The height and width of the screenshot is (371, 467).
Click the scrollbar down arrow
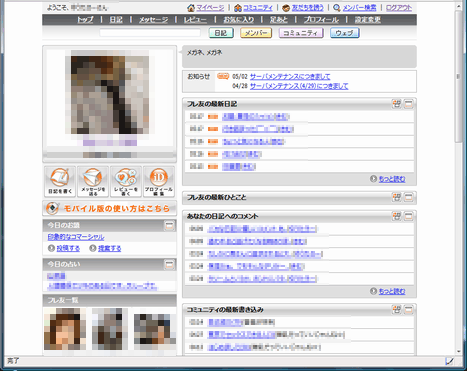tap(459, 351)
